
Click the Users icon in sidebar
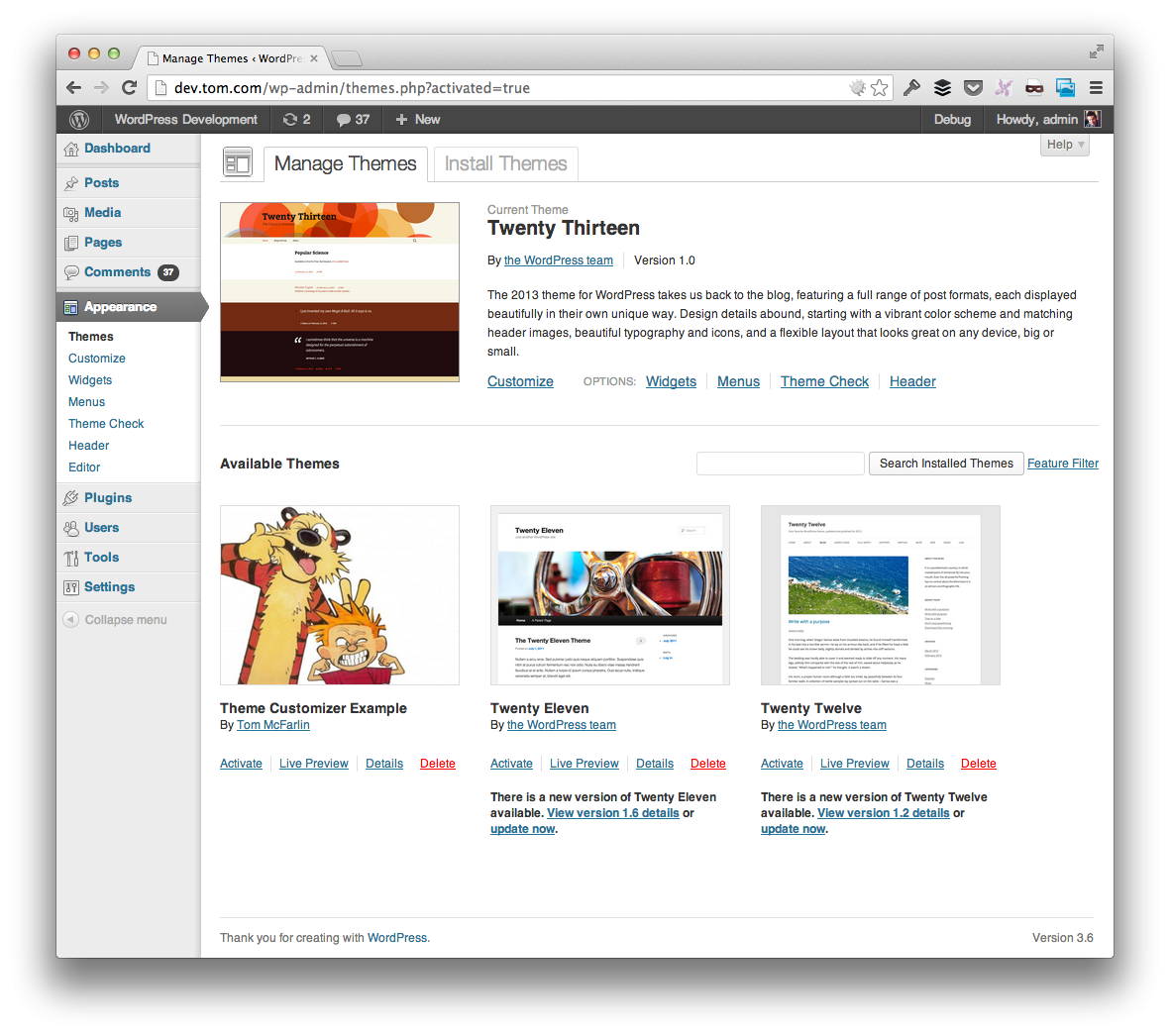click(71, 528)
